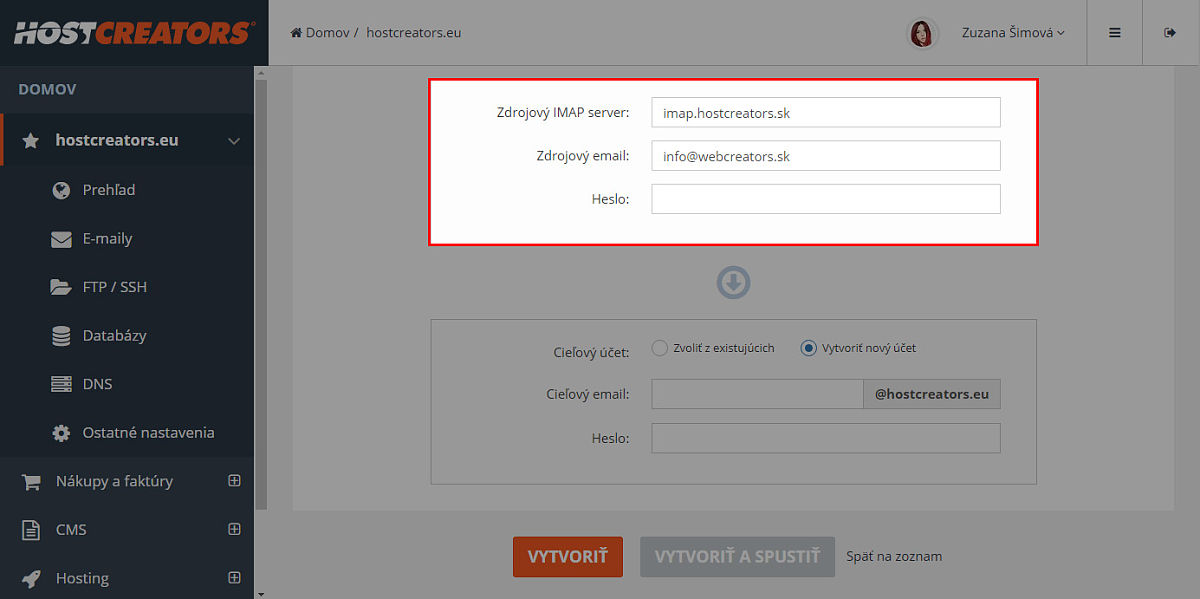
Task: Open Ostatné nastavenia menu item
Action: [x=148, y=433]
